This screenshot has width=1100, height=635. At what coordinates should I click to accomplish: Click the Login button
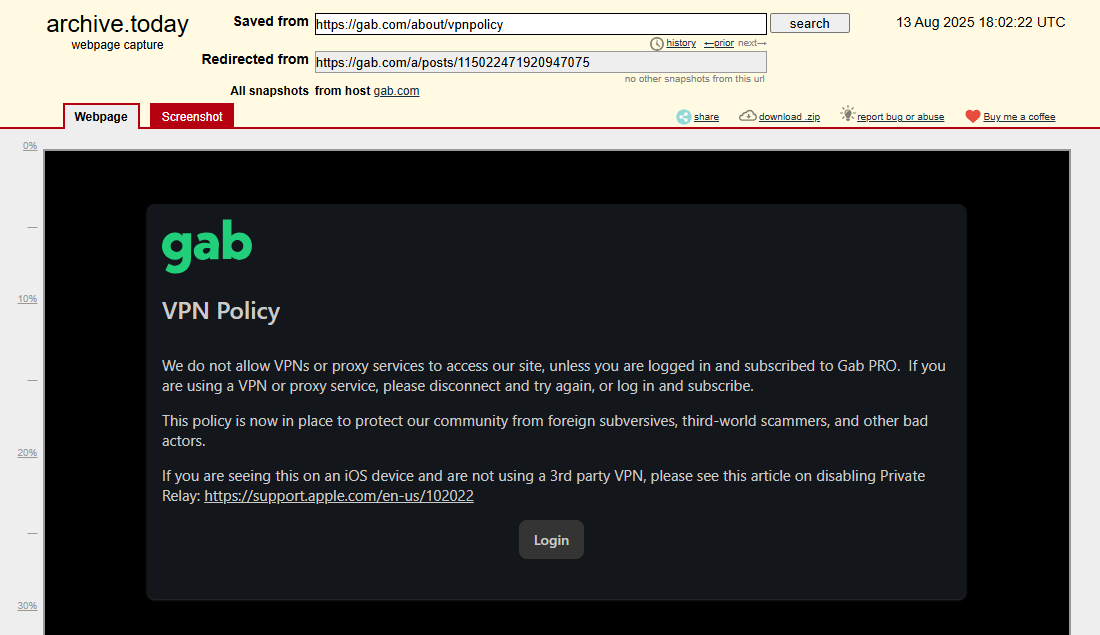click(551, 540)
